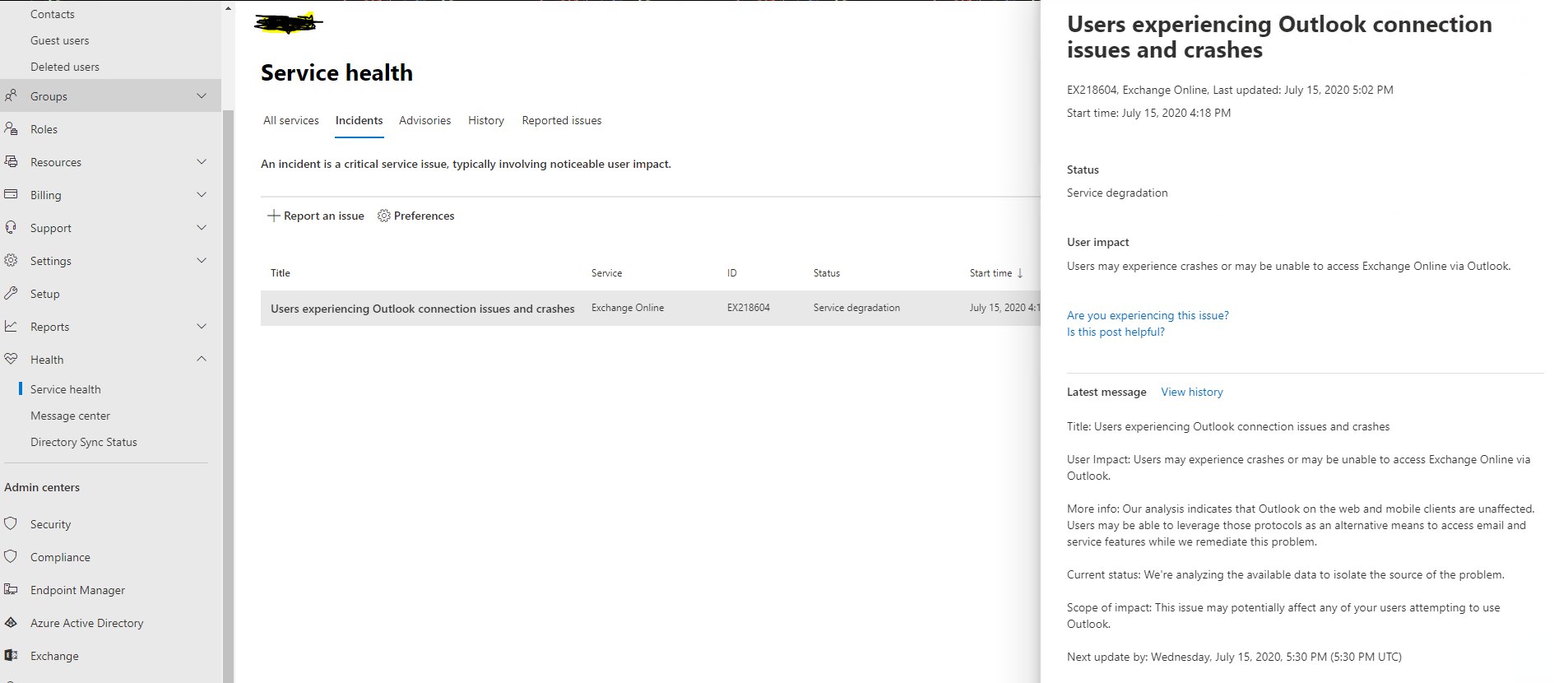Image resolution: width=1568 pixels, height=683 pixels.
Task: Collapse the Health section chevron
Action: pos(202,360)
